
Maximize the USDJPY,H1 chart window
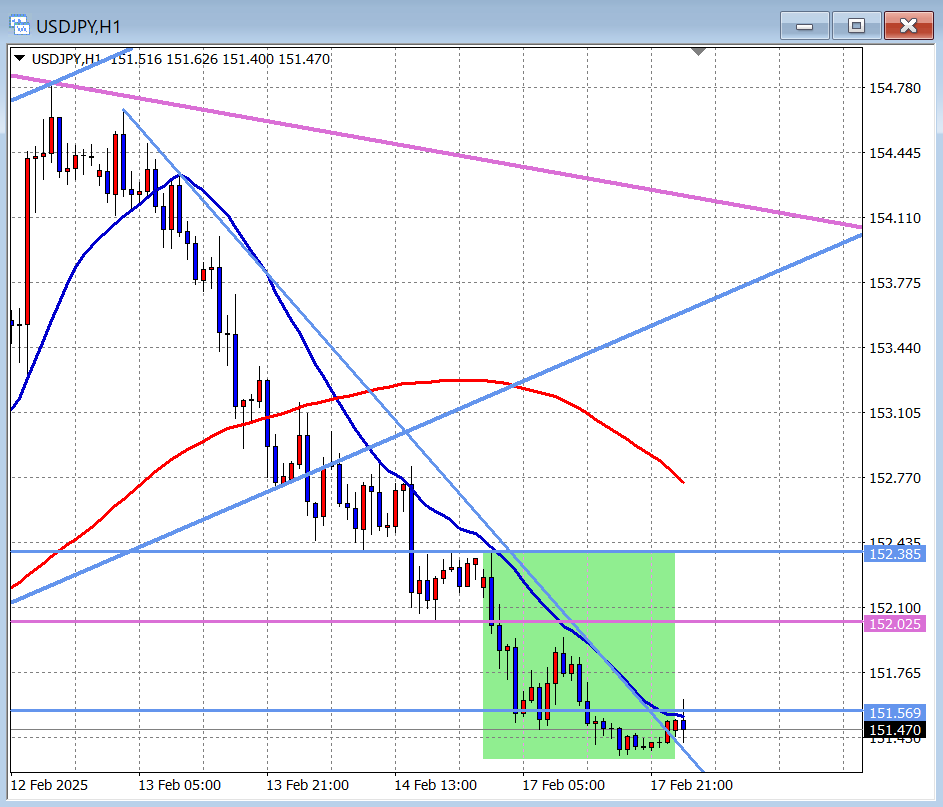click(856, 26)
